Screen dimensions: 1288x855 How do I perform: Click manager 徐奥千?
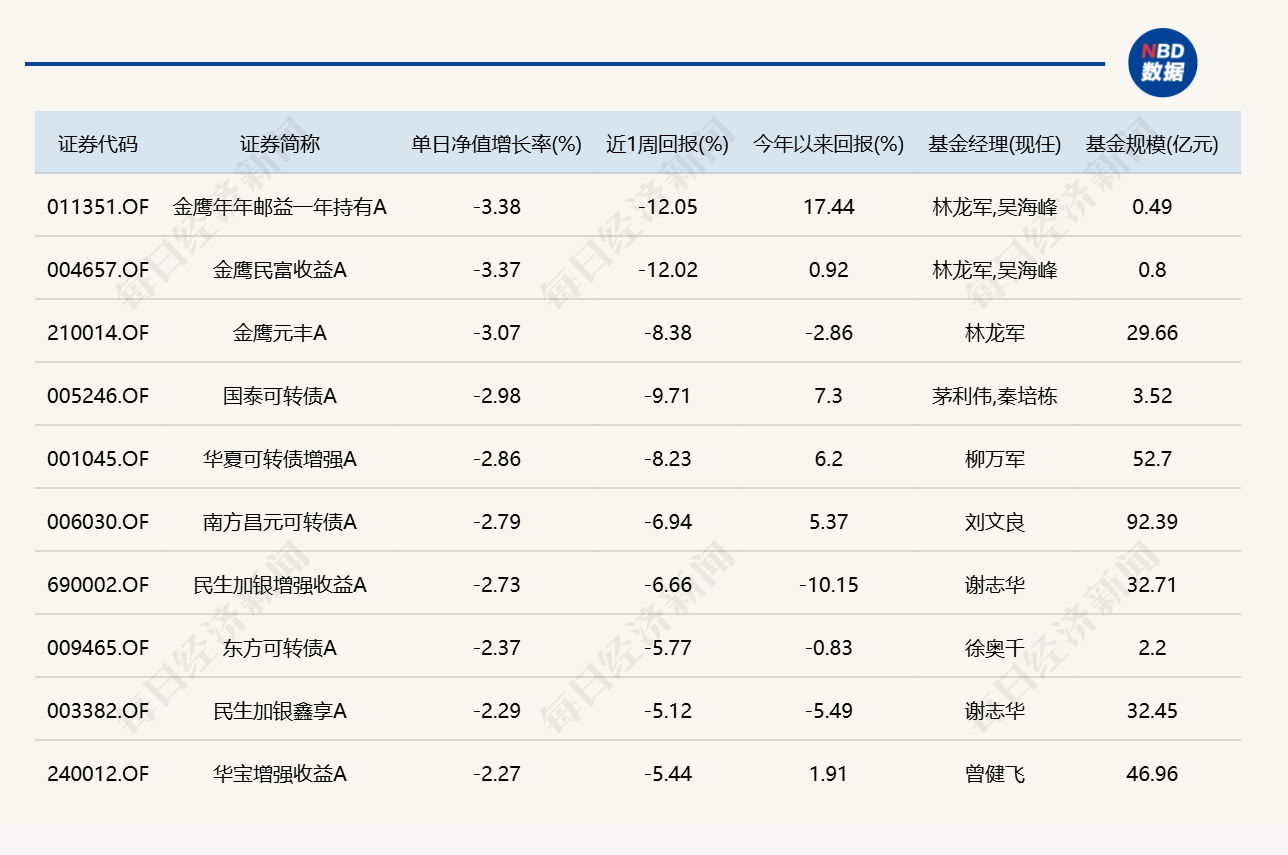995,648
